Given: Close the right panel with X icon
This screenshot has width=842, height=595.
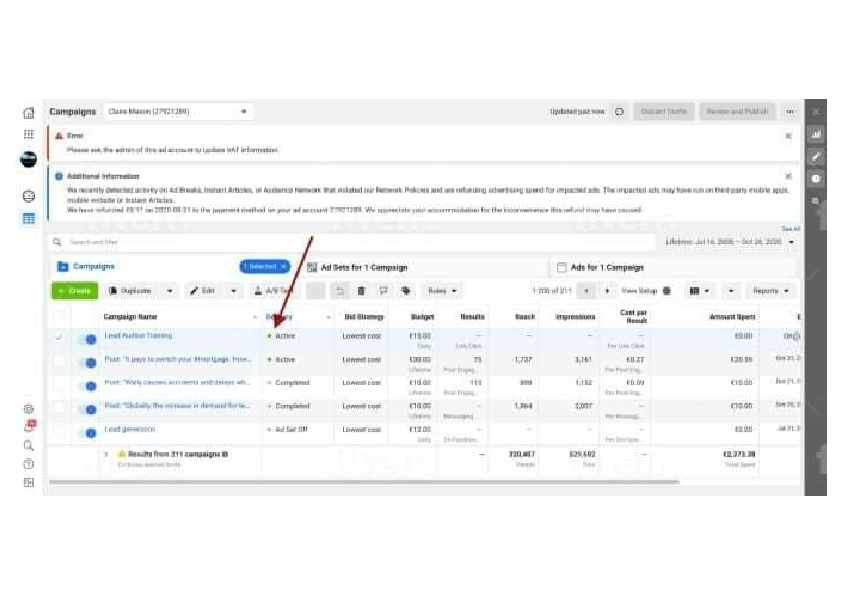Looking at the screenshot, I should 816,112.
